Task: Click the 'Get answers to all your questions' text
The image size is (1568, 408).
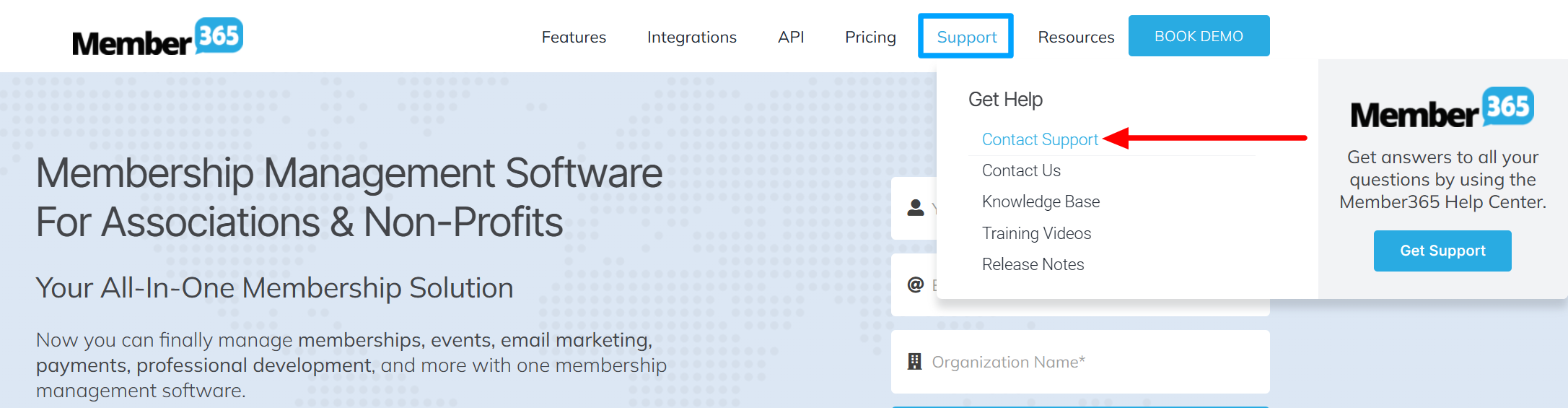Action: [1442, 179]
